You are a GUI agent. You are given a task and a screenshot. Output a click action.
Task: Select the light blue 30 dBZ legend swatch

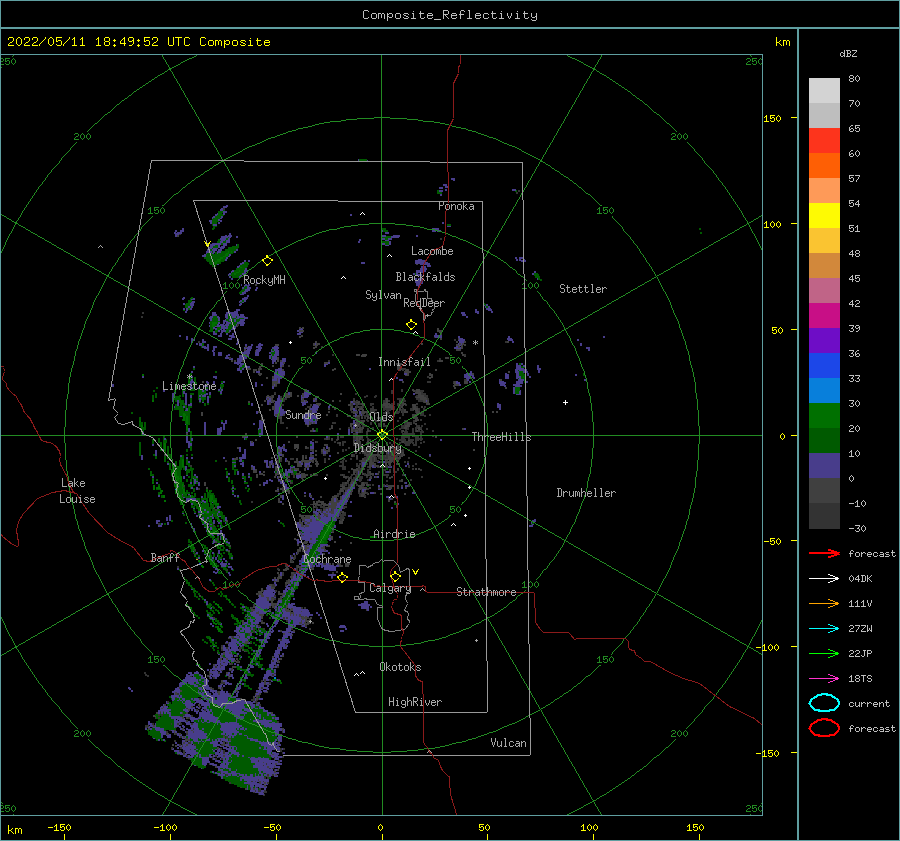[824, 390]
